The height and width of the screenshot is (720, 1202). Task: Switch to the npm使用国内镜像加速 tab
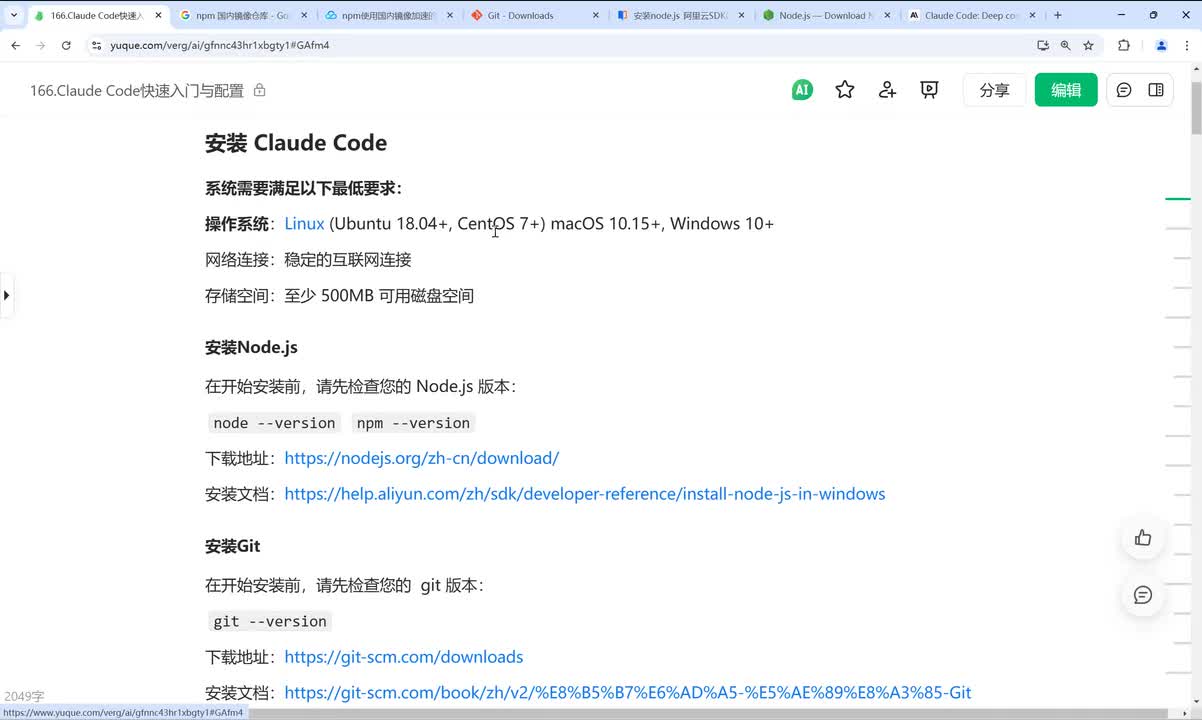(x=388, y=16)
